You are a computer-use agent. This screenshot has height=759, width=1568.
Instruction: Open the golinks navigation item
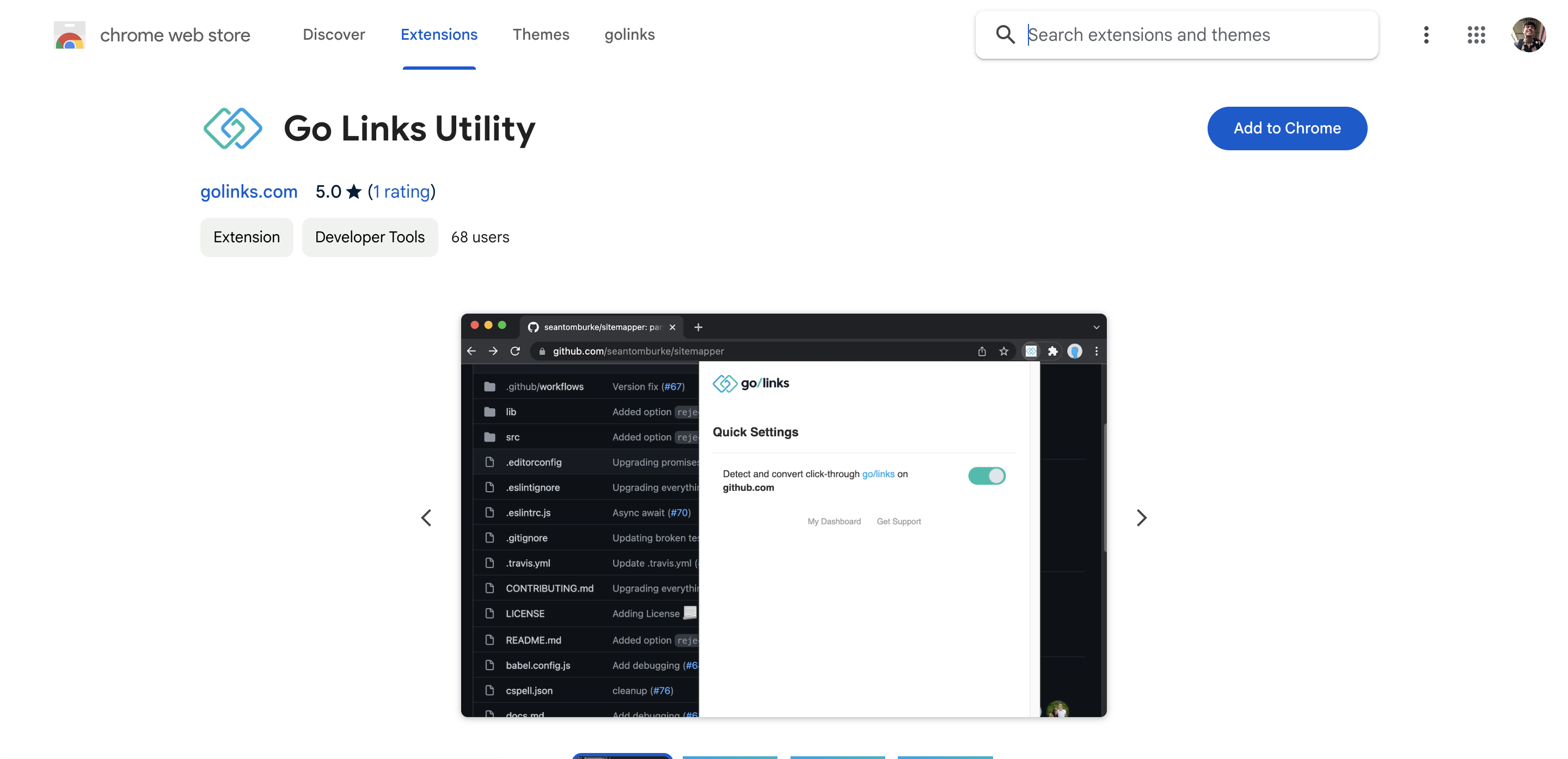(x=629, y=35)
